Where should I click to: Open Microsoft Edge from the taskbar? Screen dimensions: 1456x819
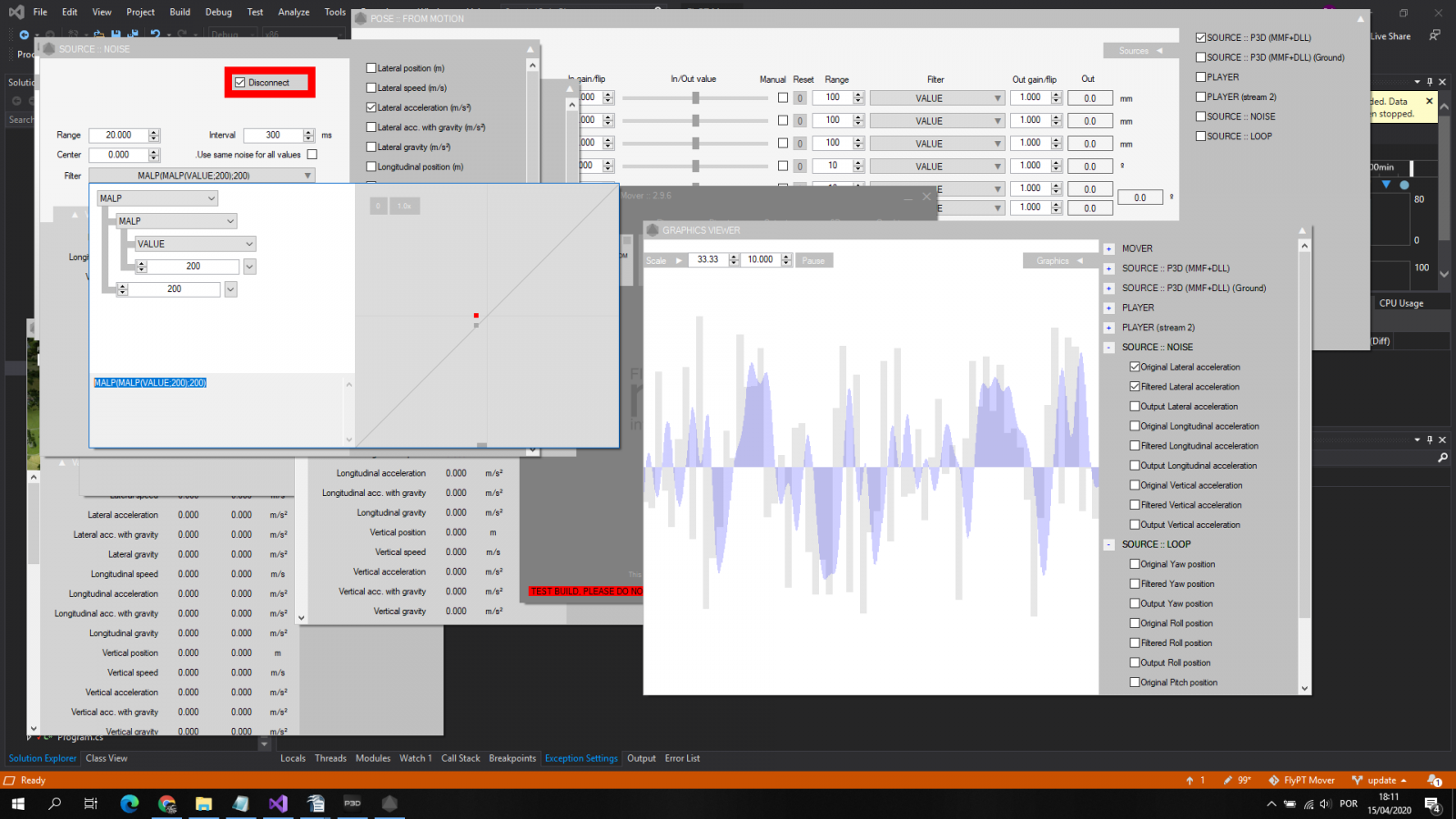pyautogui.click(x=129, y=804)
